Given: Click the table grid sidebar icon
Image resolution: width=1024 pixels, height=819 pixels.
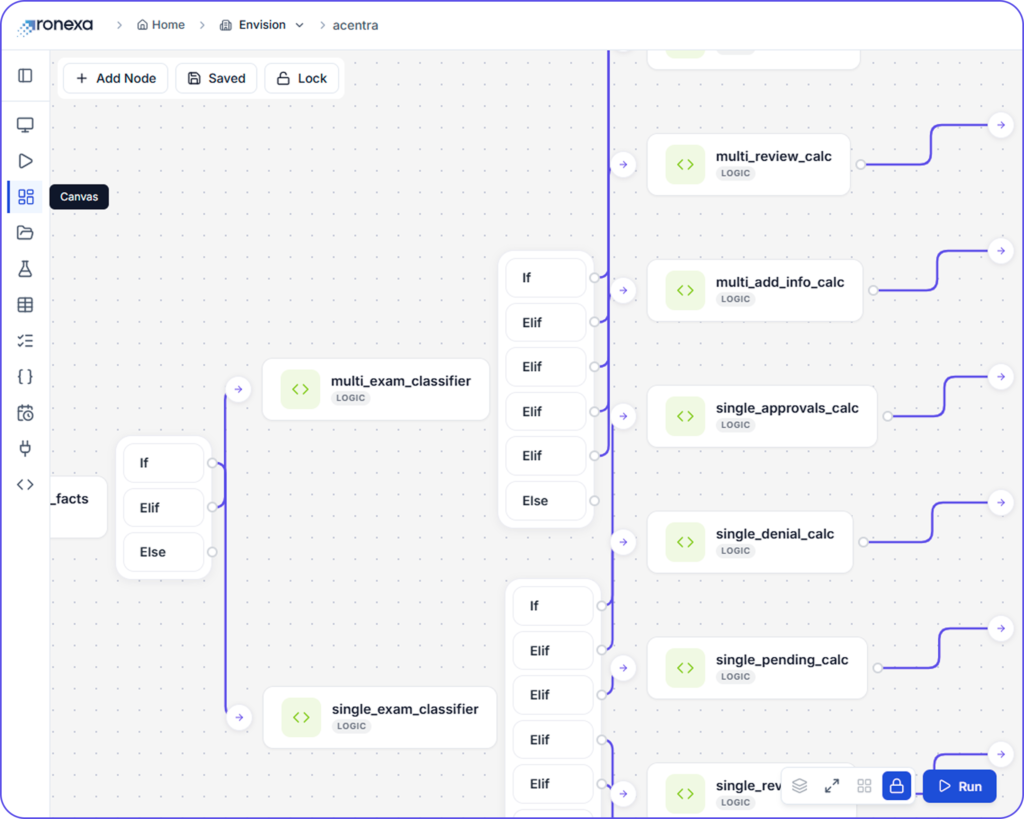Looking at the screenshot, I should pyautogui.click(x=25, y=305).
